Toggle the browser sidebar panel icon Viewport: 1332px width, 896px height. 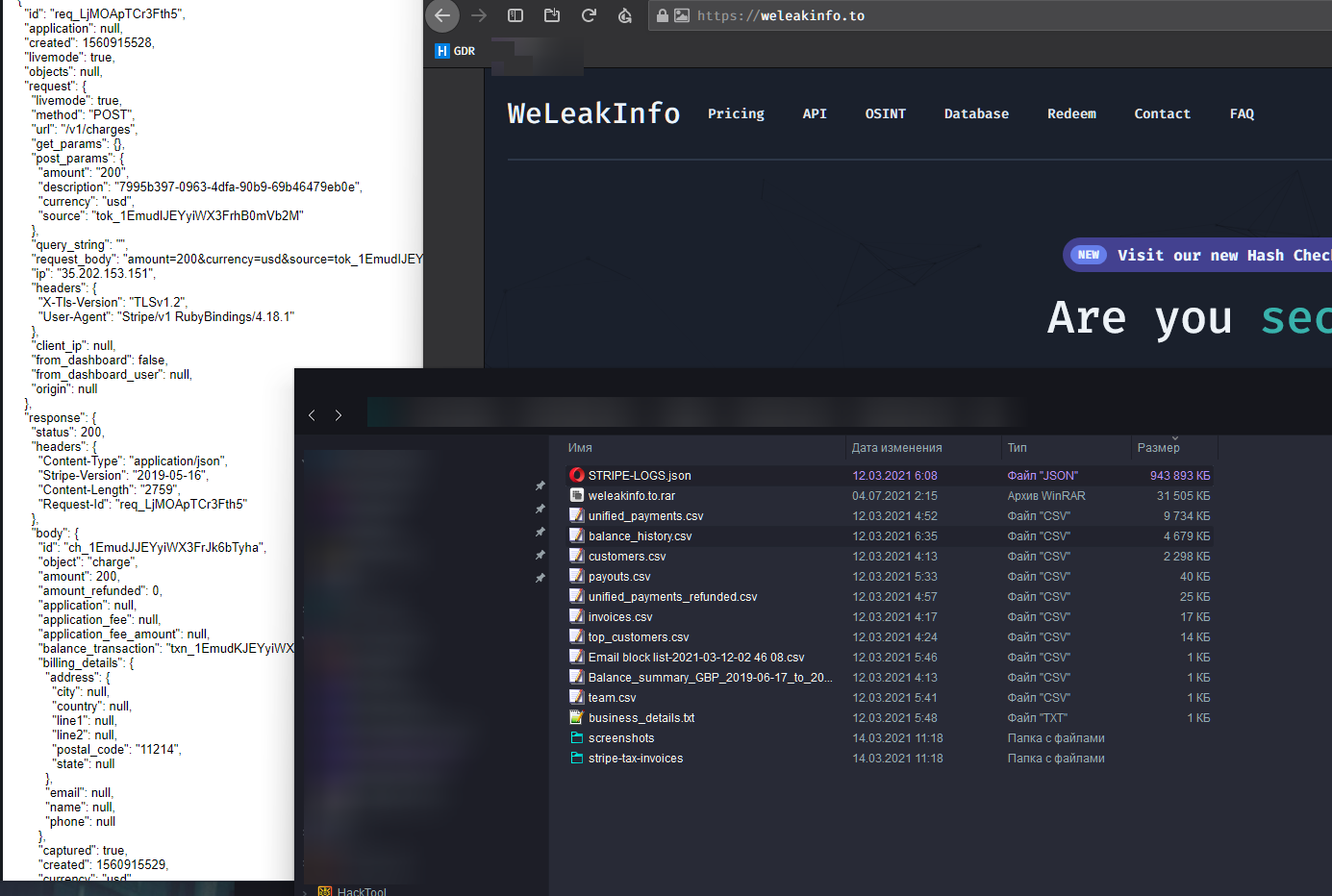[x=515, y=15]
